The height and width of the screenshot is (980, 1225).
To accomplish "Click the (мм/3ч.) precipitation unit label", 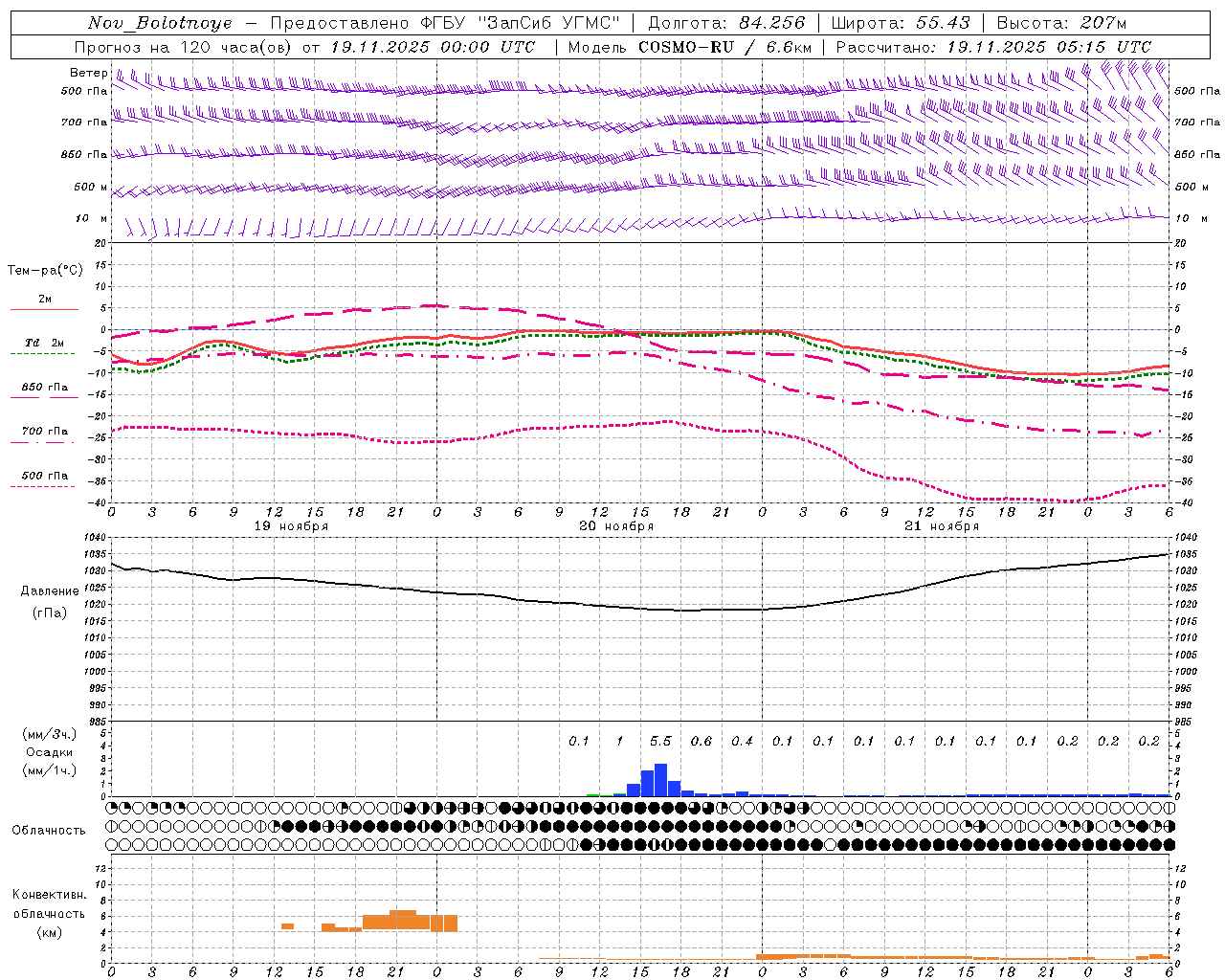I will coord(50,735).
